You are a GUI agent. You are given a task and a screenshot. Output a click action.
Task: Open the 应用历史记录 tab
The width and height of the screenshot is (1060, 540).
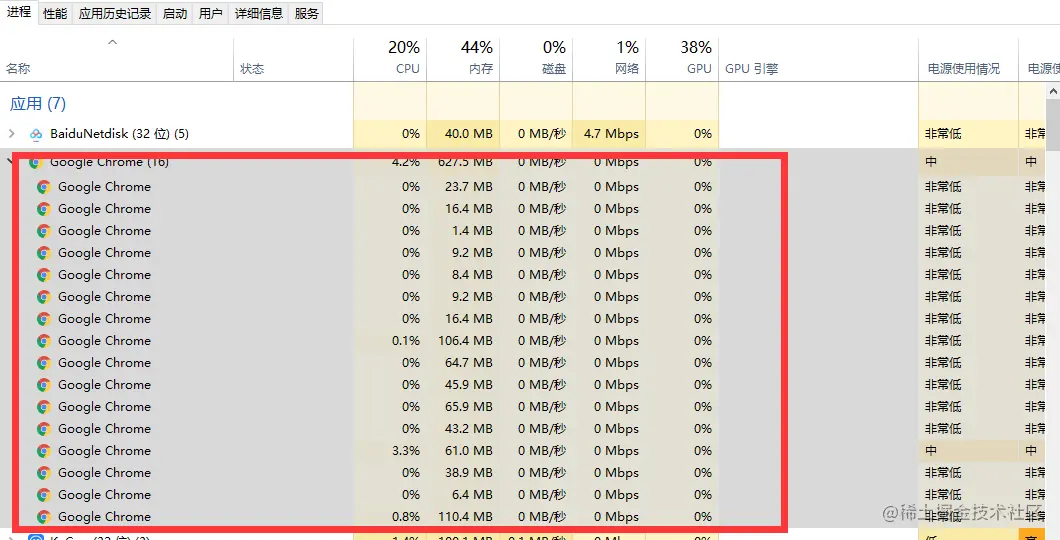(114, 14)
